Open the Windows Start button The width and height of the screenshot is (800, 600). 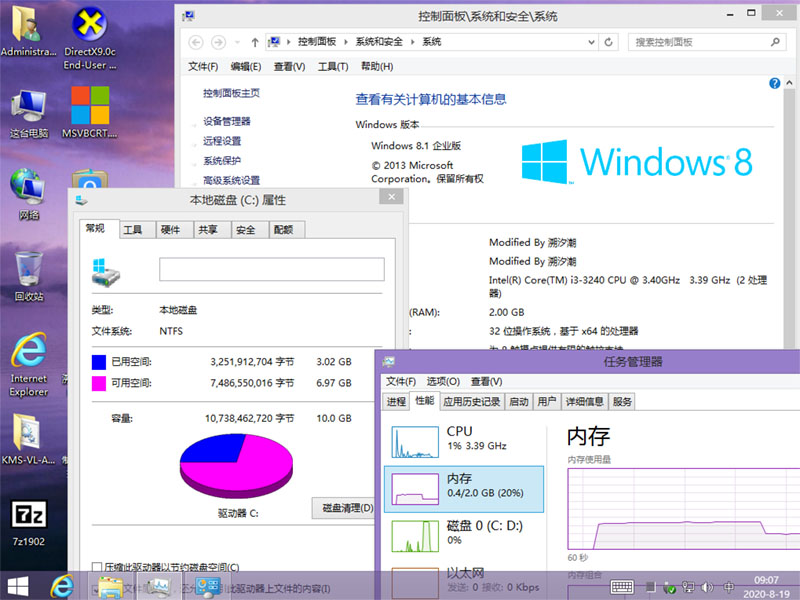point(18,587)
